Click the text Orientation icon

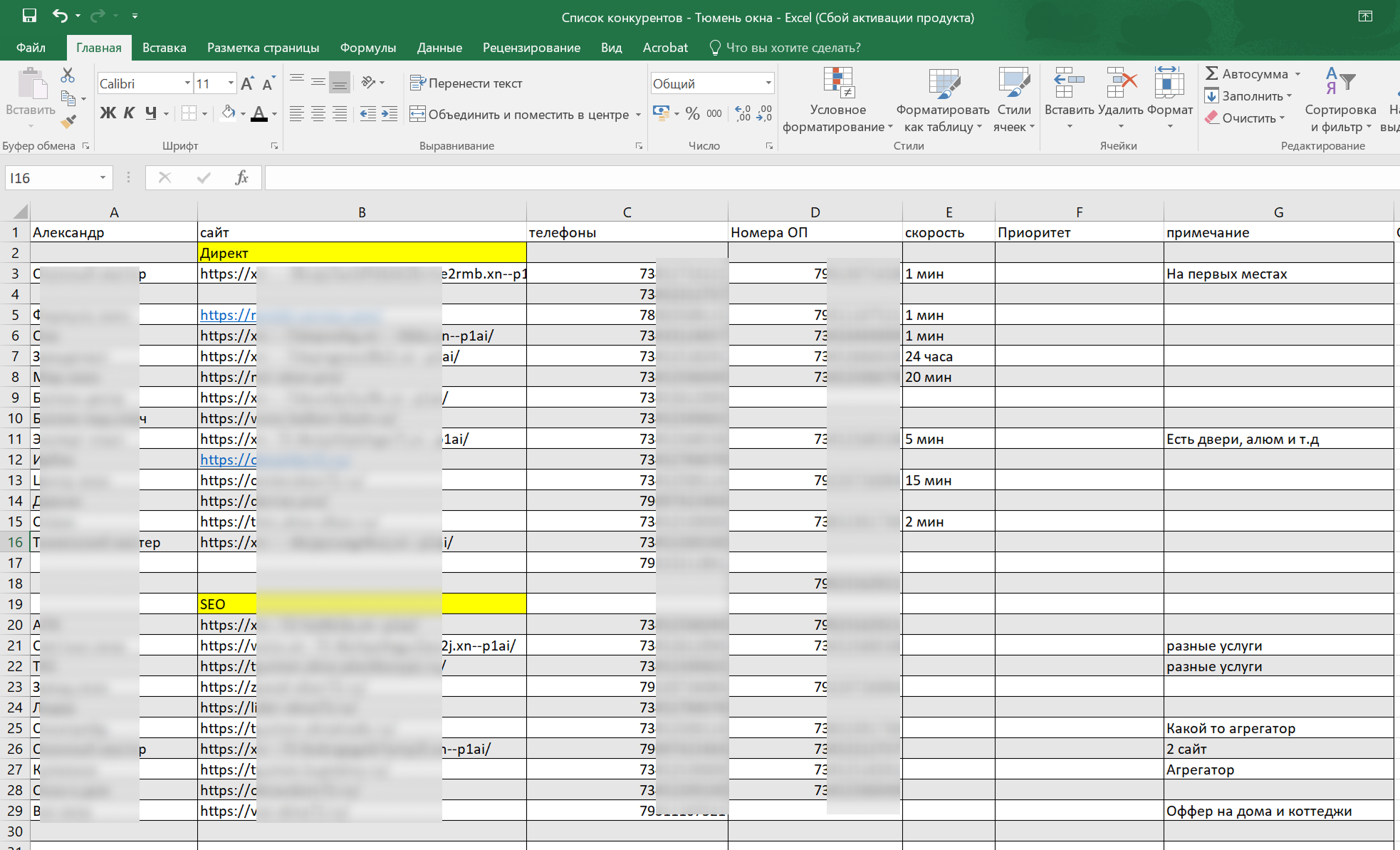tap(368, 82)
